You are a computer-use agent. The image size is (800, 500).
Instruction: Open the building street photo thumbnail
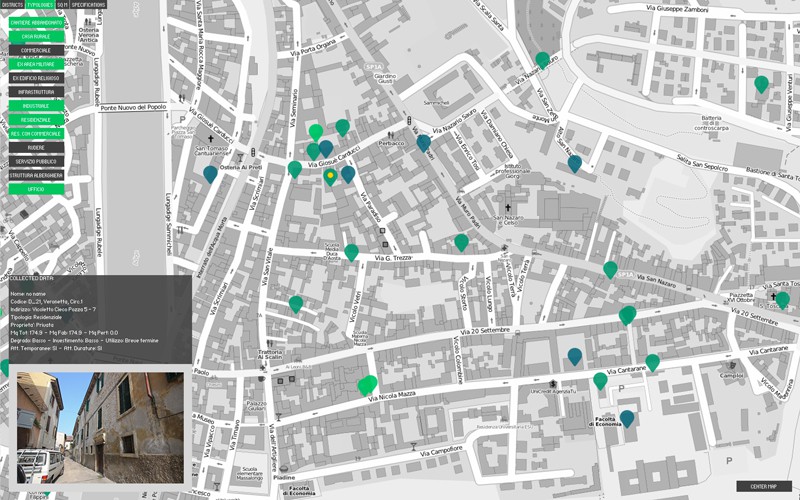pyautogui.click(x=100, y=428)
